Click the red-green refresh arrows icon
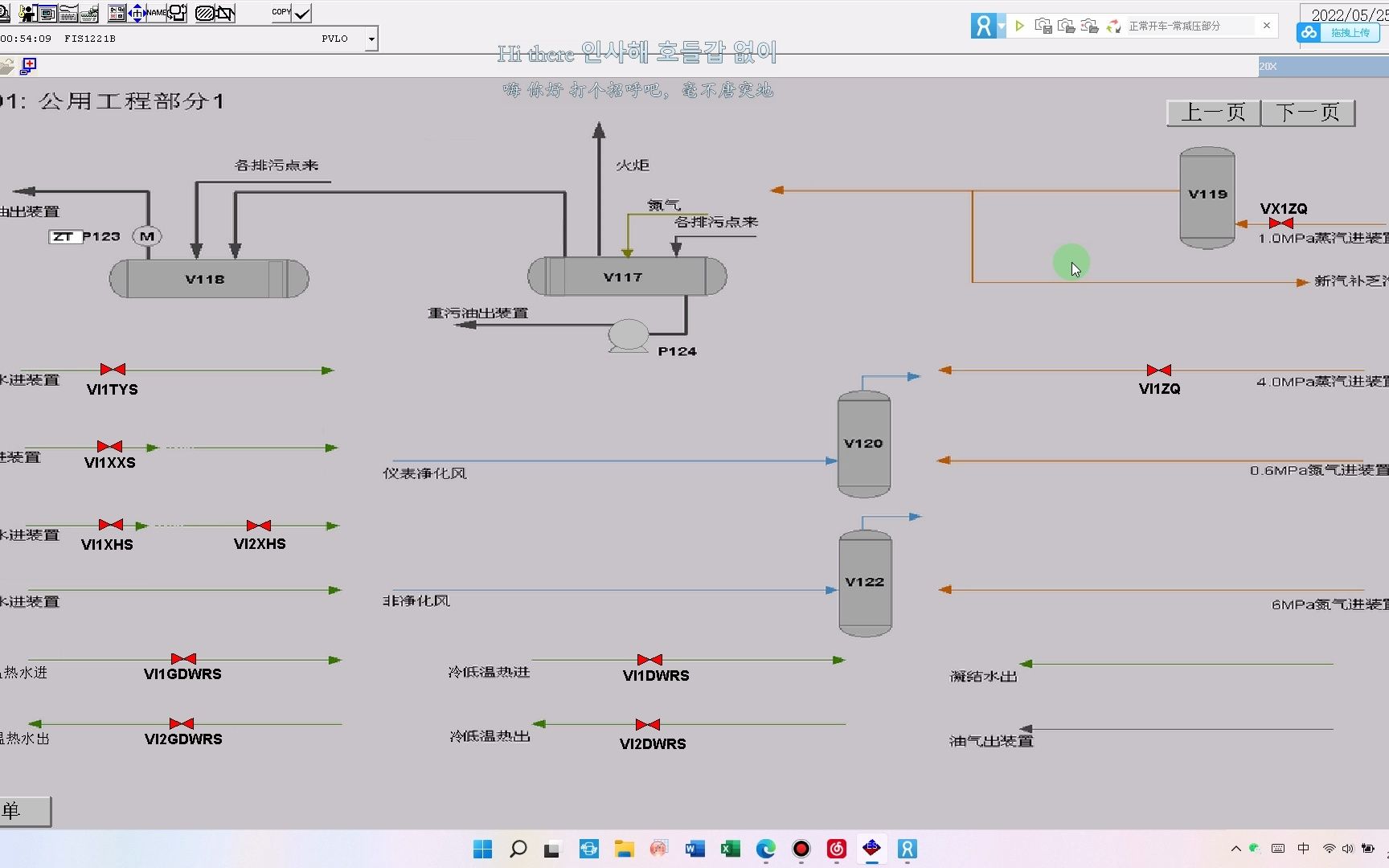Viewport: 1389px width, 868px height. [x=1113, y=26]
